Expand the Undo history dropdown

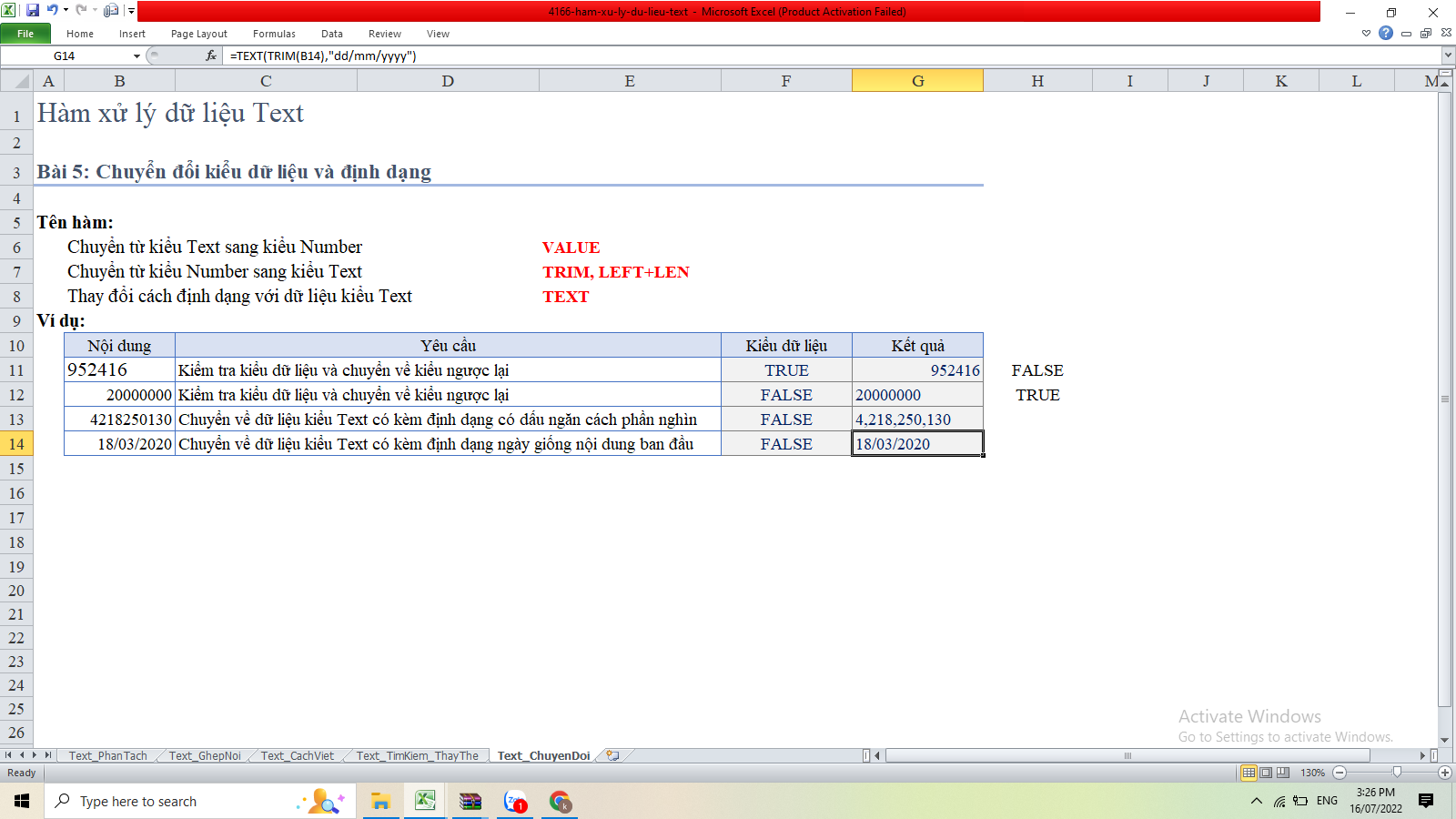click(x=66, y=11)
